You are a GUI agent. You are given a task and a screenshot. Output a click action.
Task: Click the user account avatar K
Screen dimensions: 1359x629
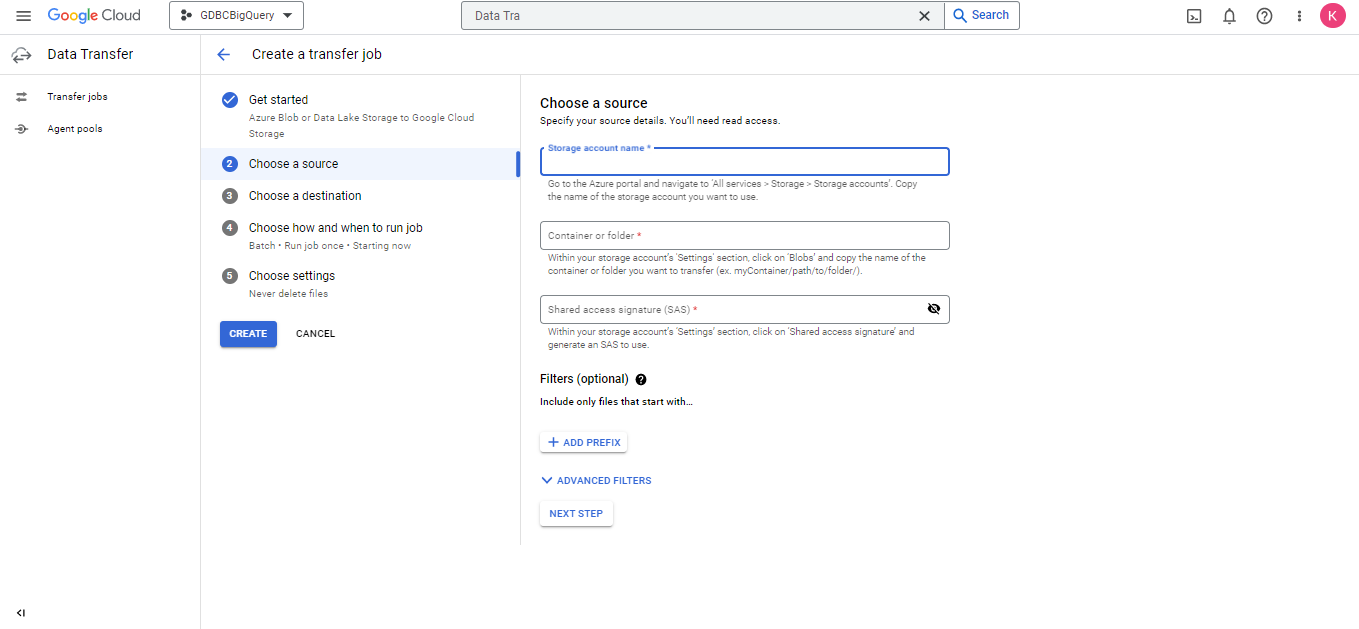tap(1332, 16)
